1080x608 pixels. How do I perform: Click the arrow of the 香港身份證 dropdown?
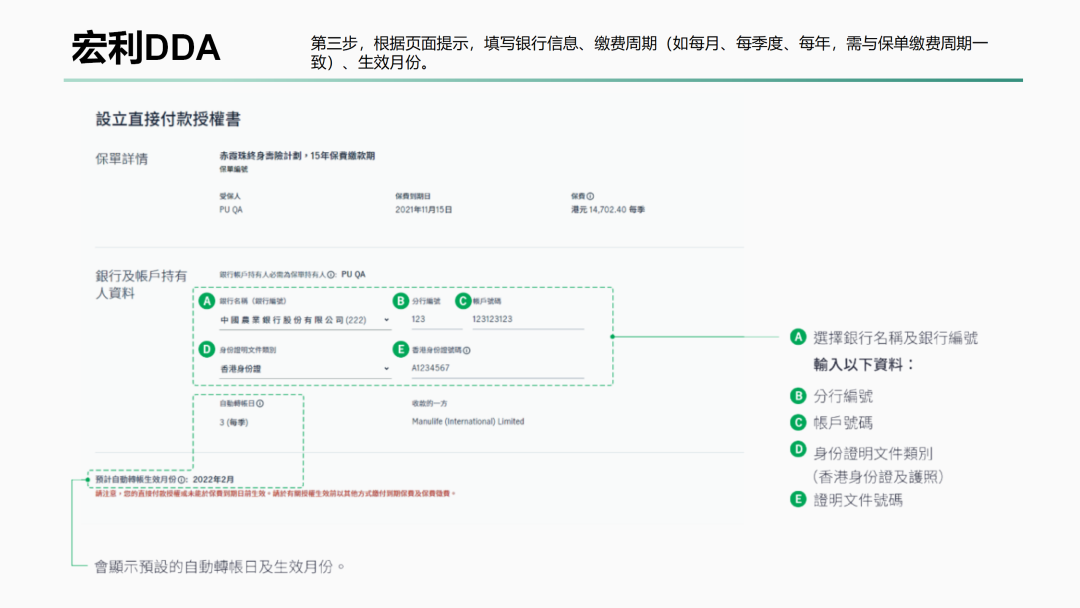[x=386, y=369]
